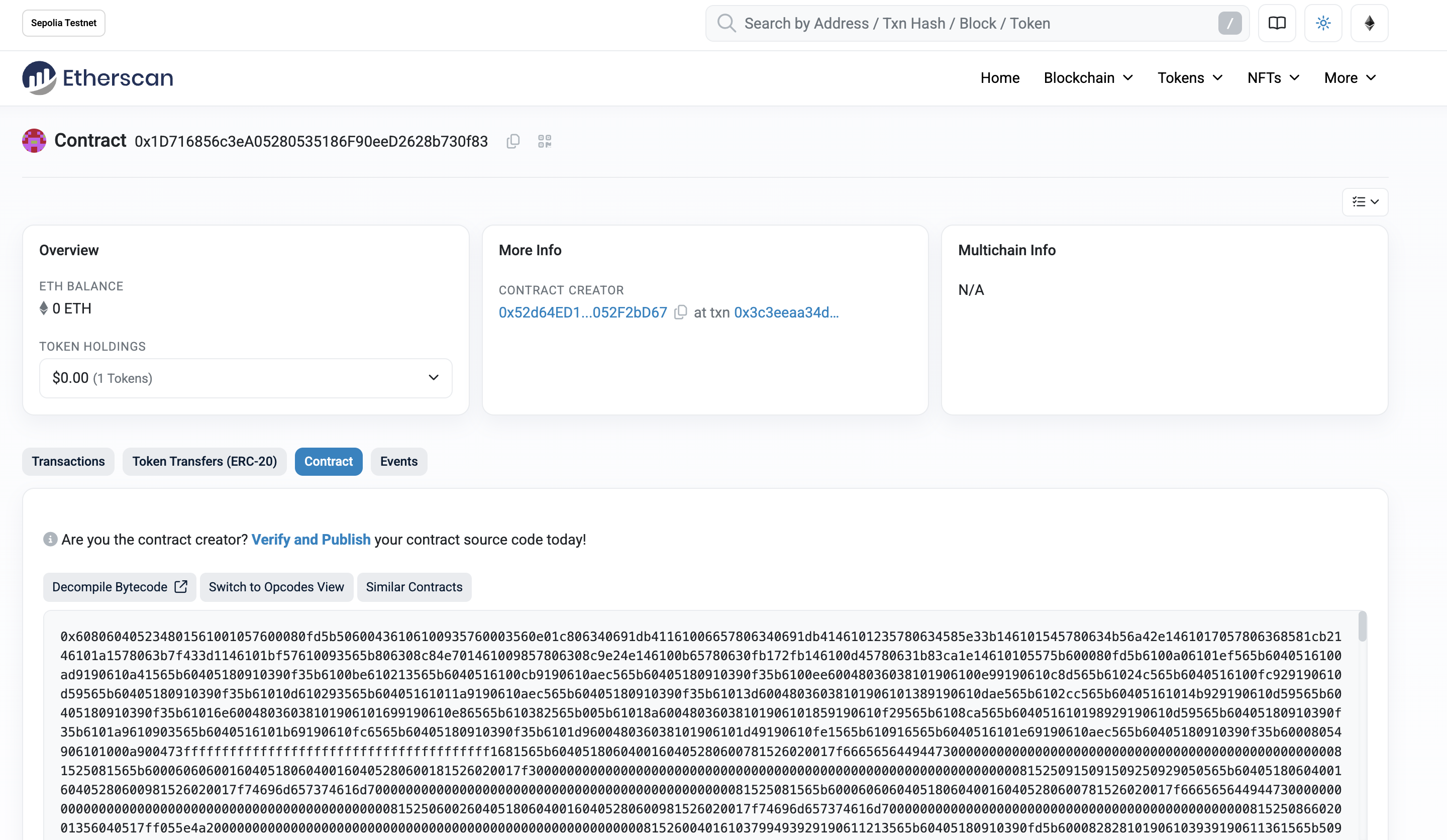
Task: Click the info icon beside creator question
Action: click(x=50, y=539)
